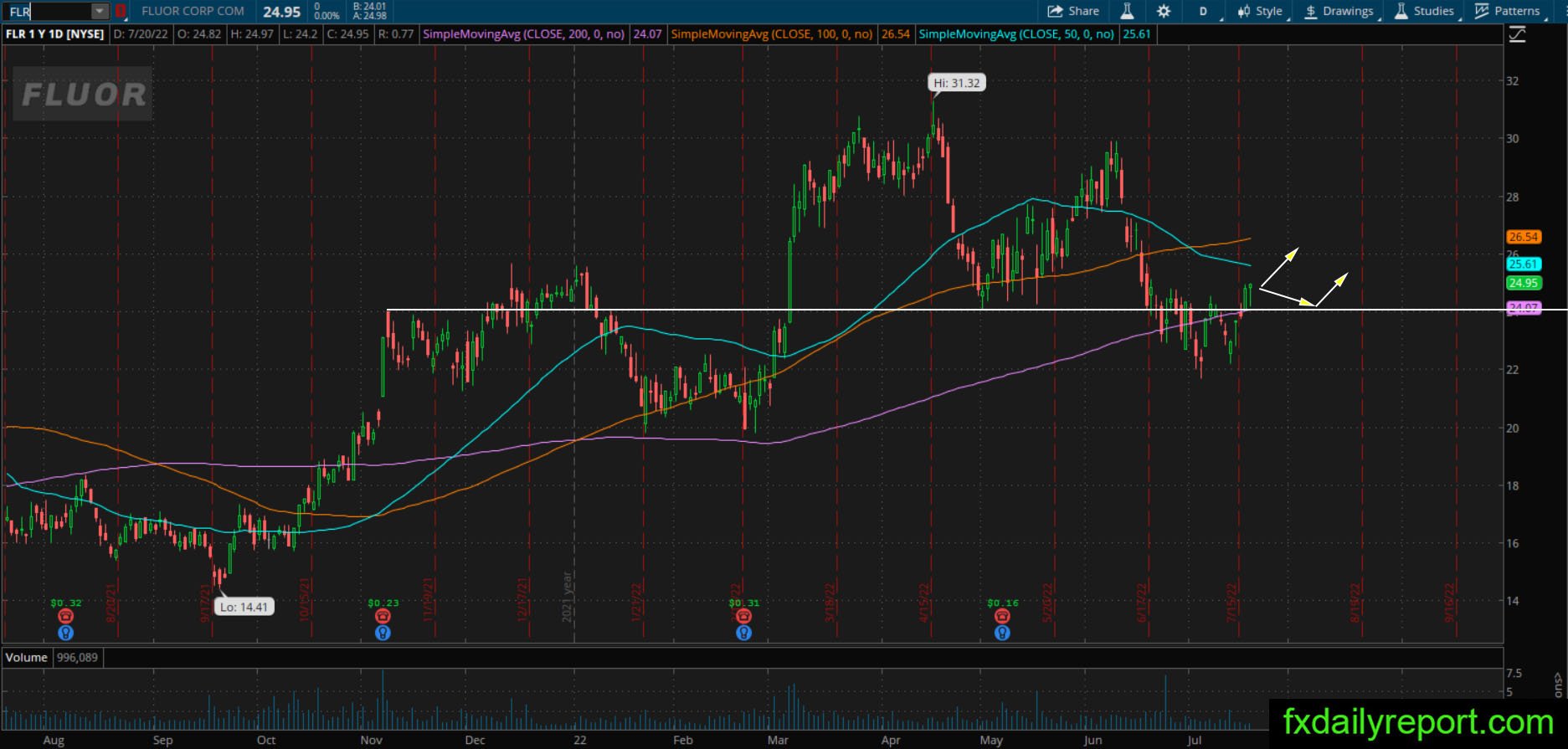Image resolution: width=1568 pixels, height=749 pixels.
Task: Click the February earnings phone icon
Action: coord(743,617)
